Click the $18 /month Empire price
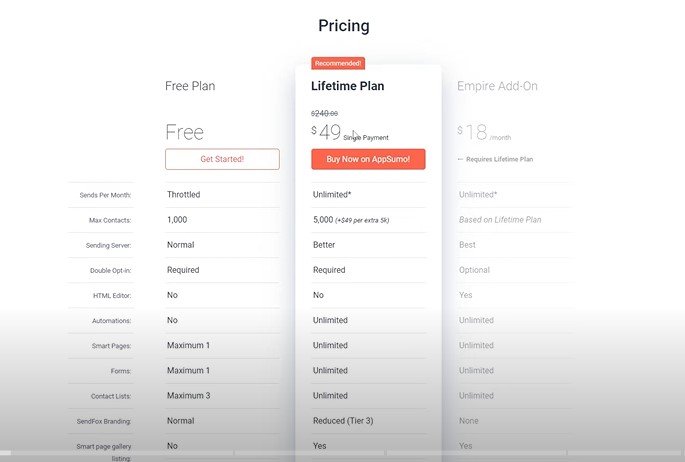This screenshot has width=685, height=462. (484, 132)
